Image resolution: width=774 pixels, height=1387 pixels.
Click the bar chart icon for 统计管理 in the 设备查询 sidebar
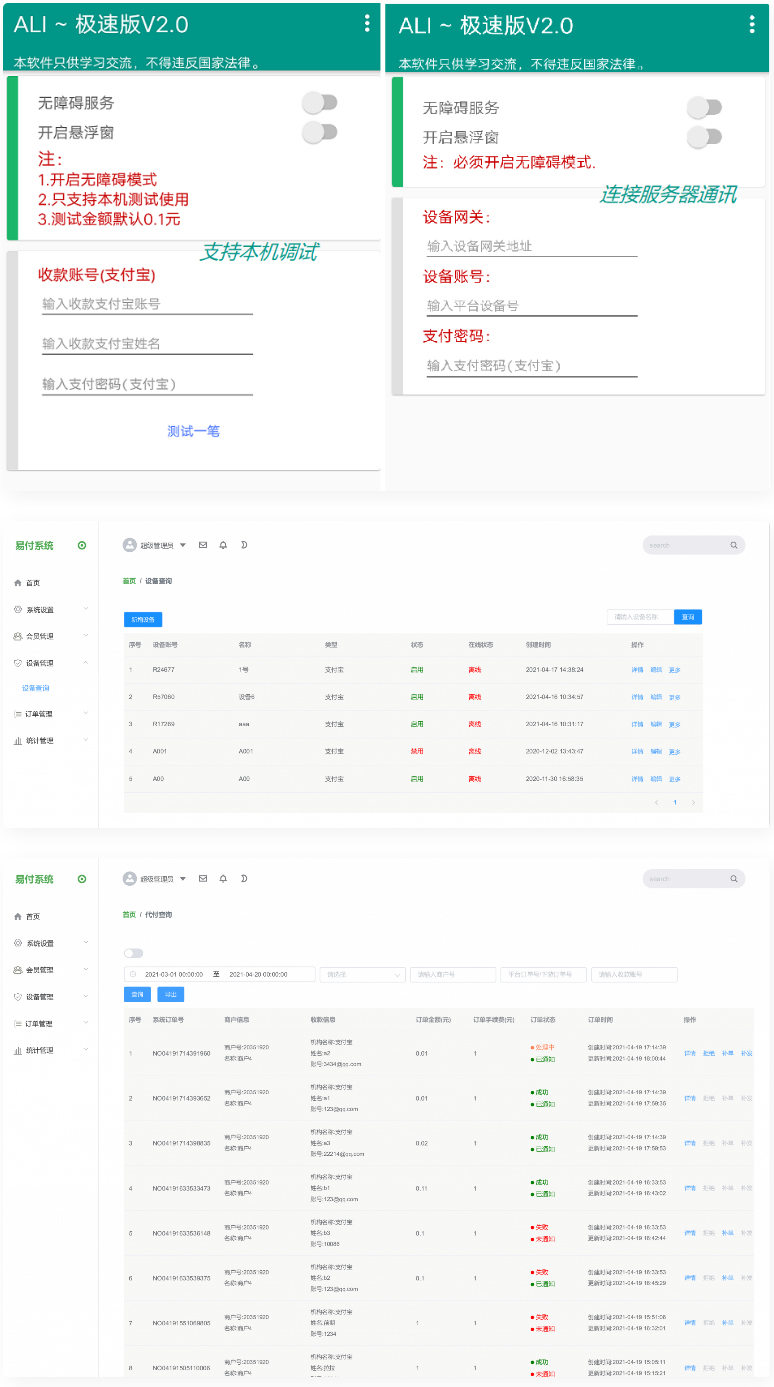(x=18, y=741)
